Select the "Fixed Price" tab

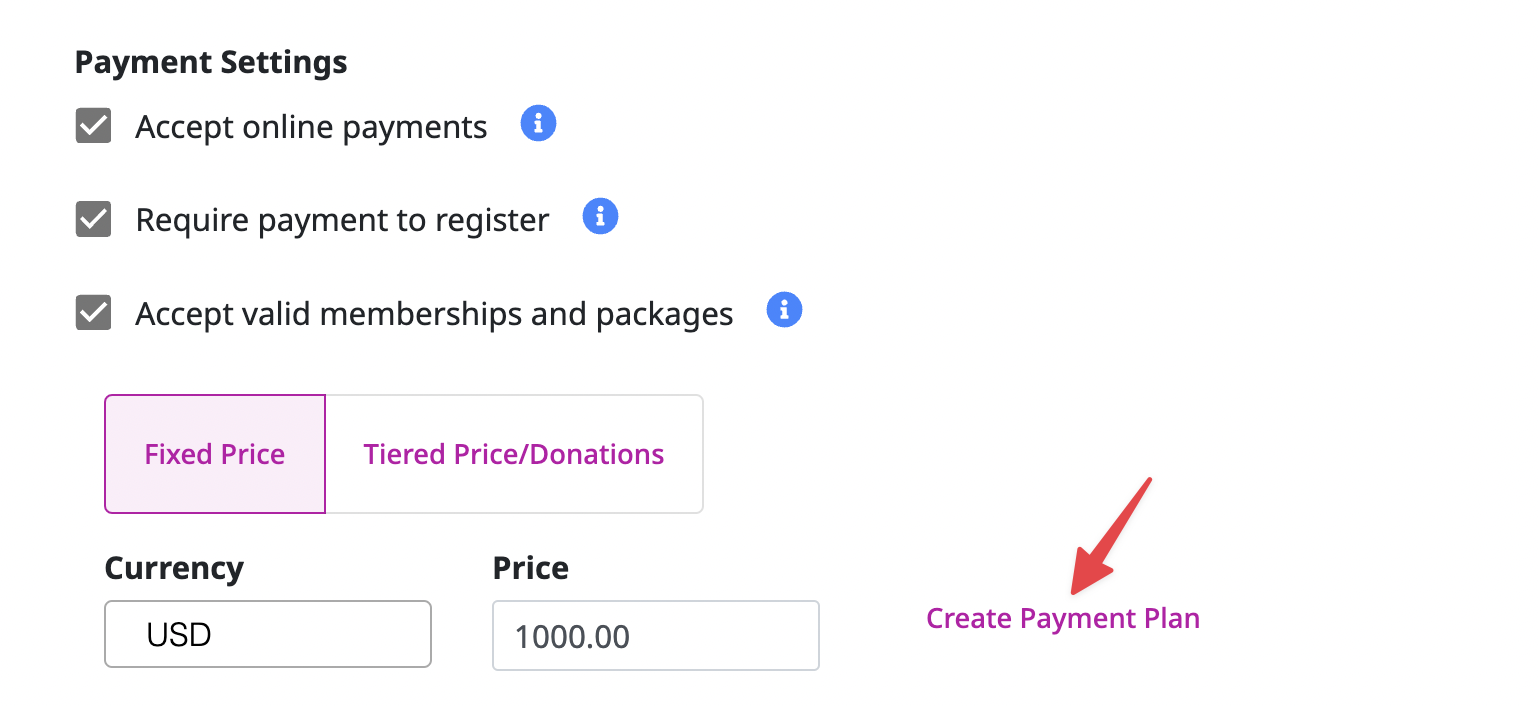(x=214, y=454)
